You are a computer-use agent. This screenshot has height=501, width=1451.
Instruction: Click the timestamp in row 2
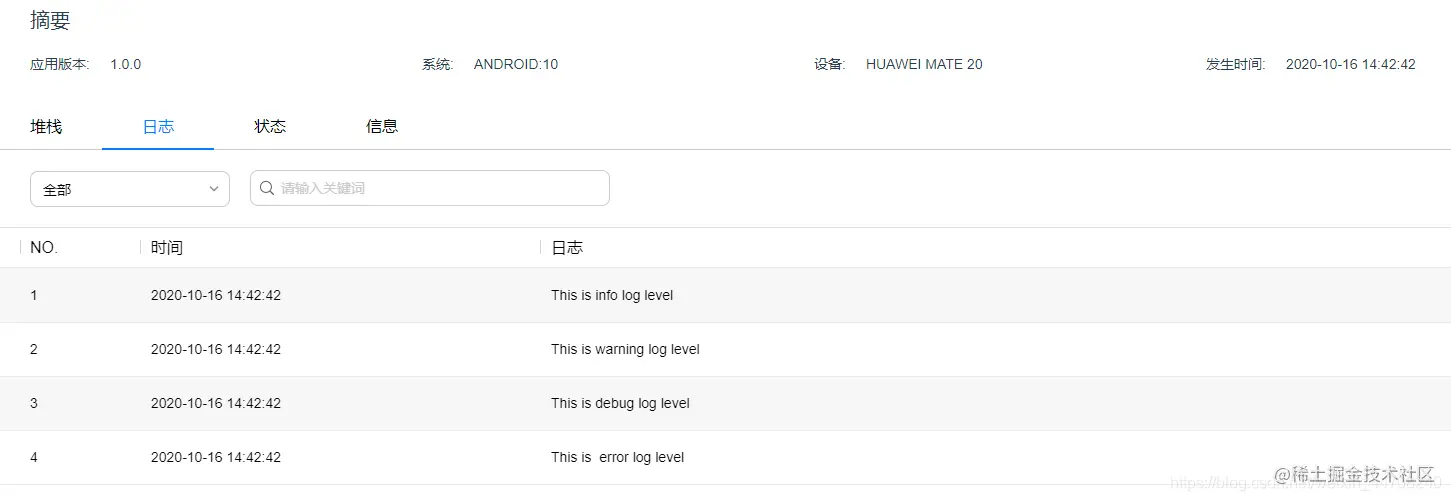(216, 349)
